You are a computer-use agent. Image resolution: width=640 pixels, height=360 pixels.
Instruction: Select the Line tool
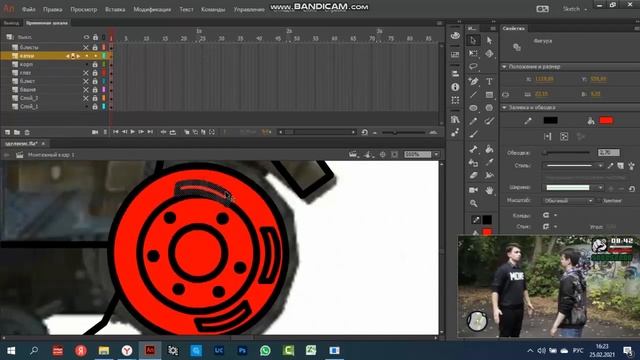(x=473, y=95)
